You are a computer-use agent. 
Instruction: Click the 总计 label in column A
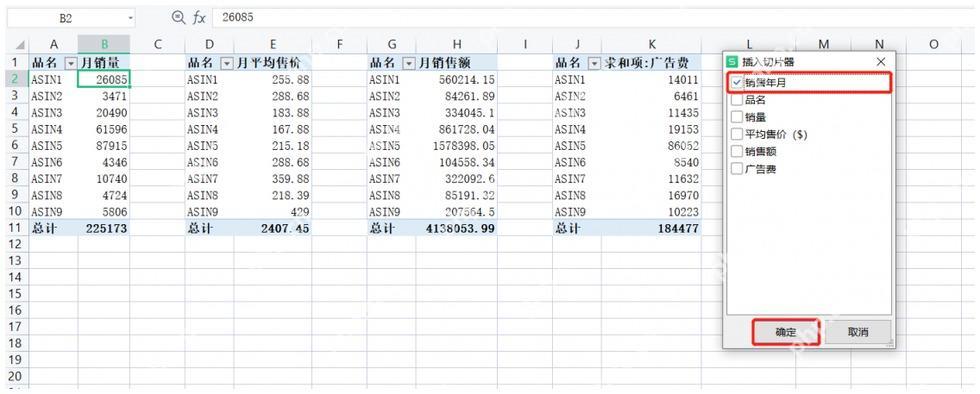pos(44,228)
